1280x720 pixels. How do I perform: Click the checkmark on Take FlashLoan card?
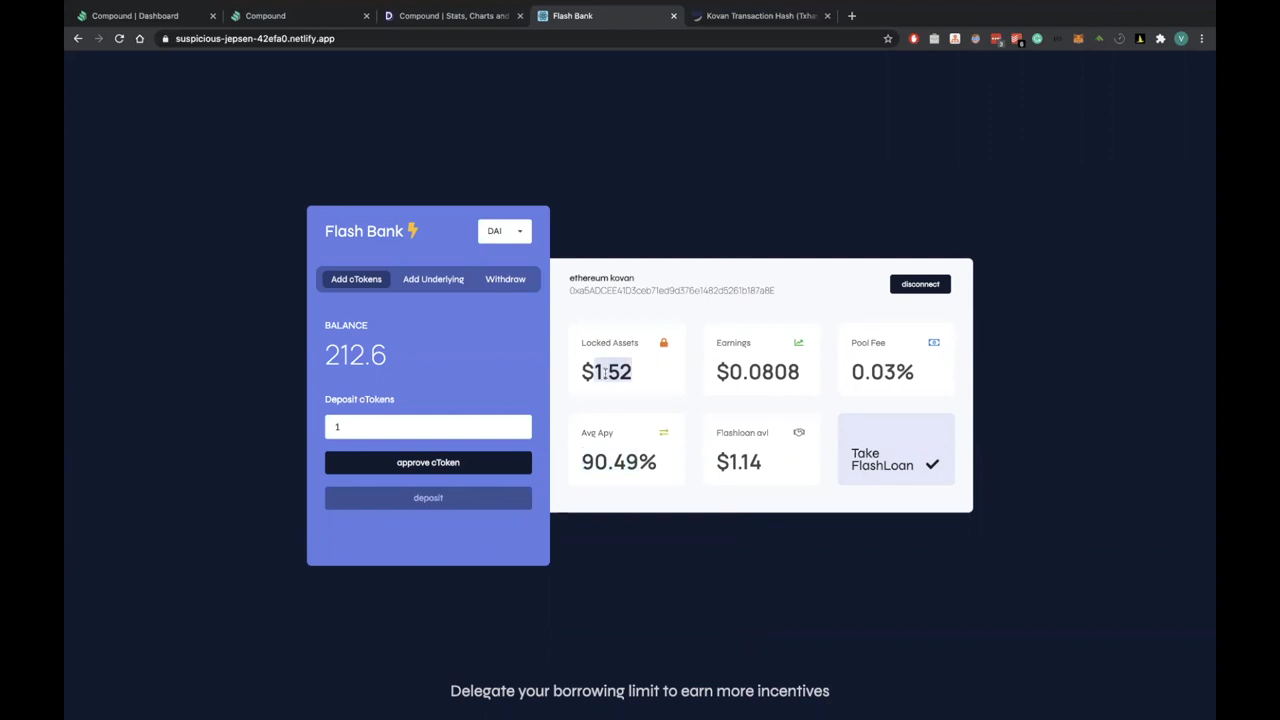(x=932, y=464)
